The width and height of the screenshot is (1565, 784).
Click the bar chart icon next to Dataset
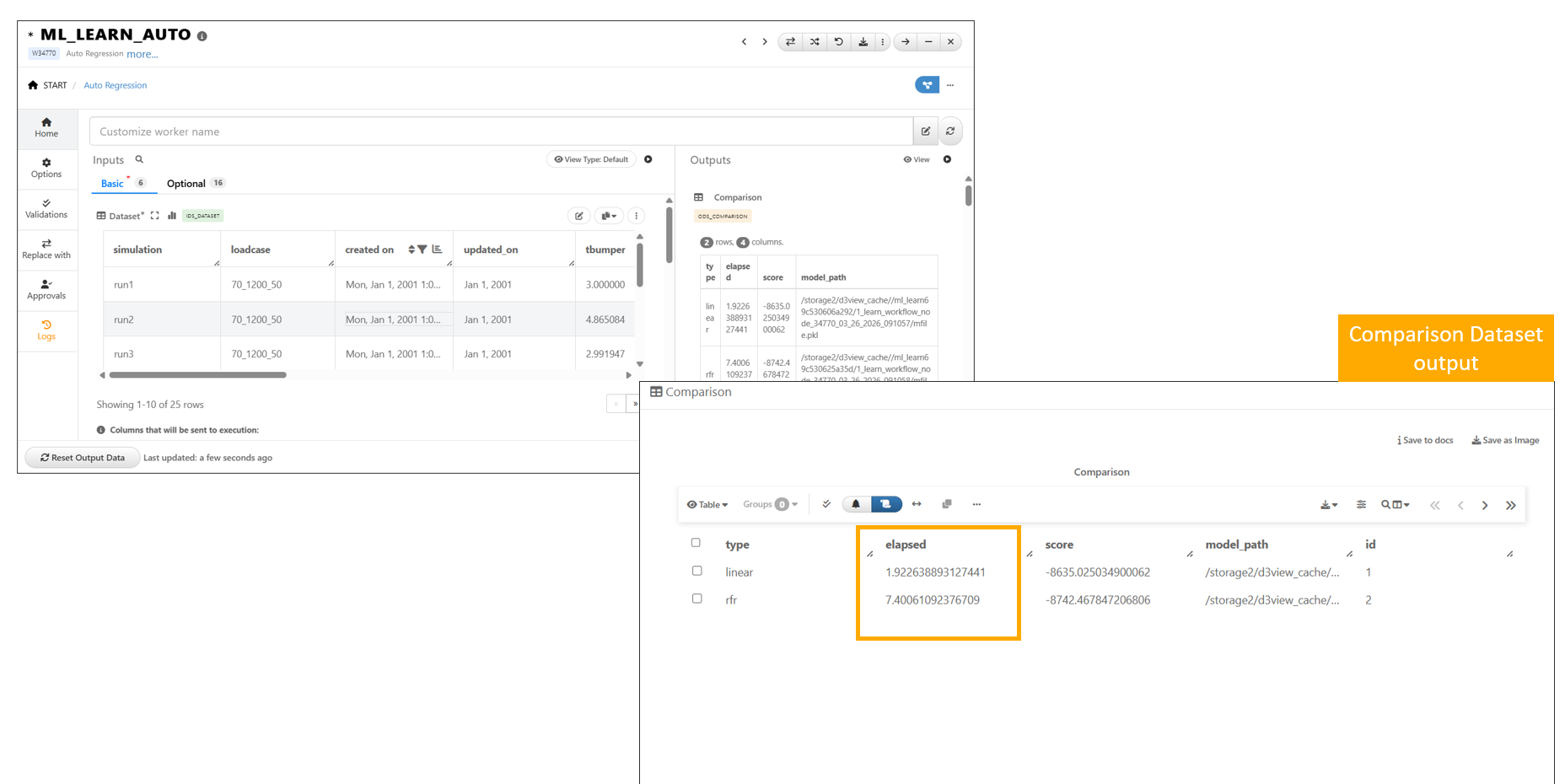point(172,216)
